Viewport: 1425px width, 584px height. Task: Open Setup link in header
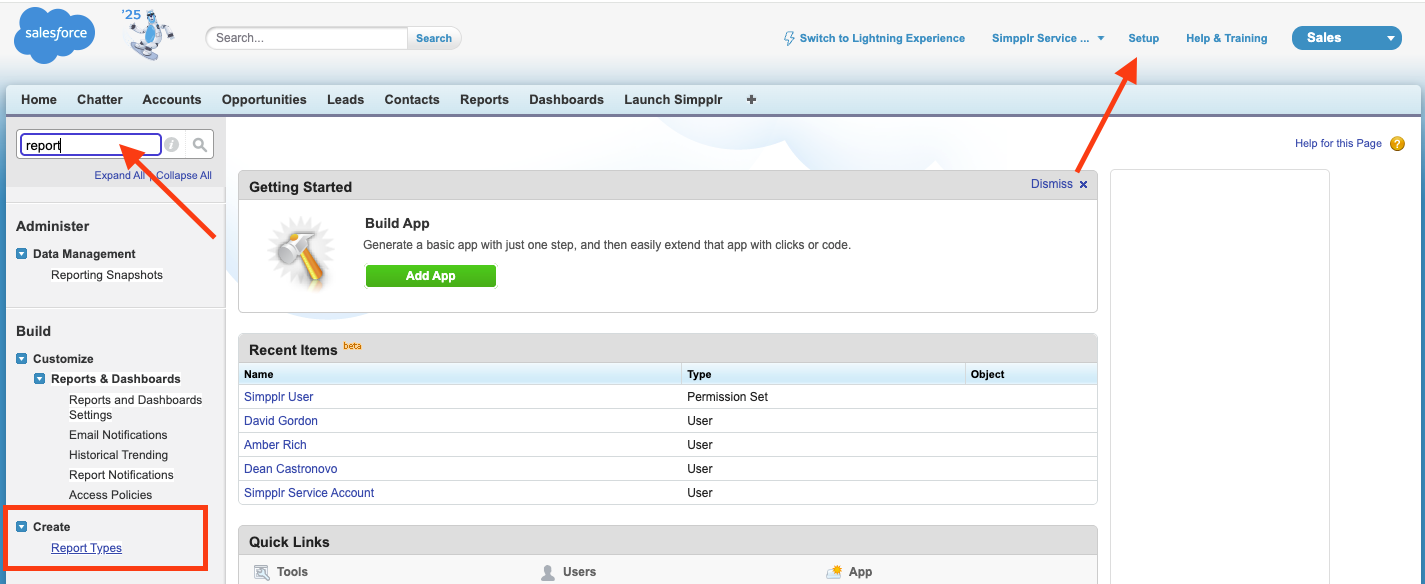click(x=1144, y=38)
